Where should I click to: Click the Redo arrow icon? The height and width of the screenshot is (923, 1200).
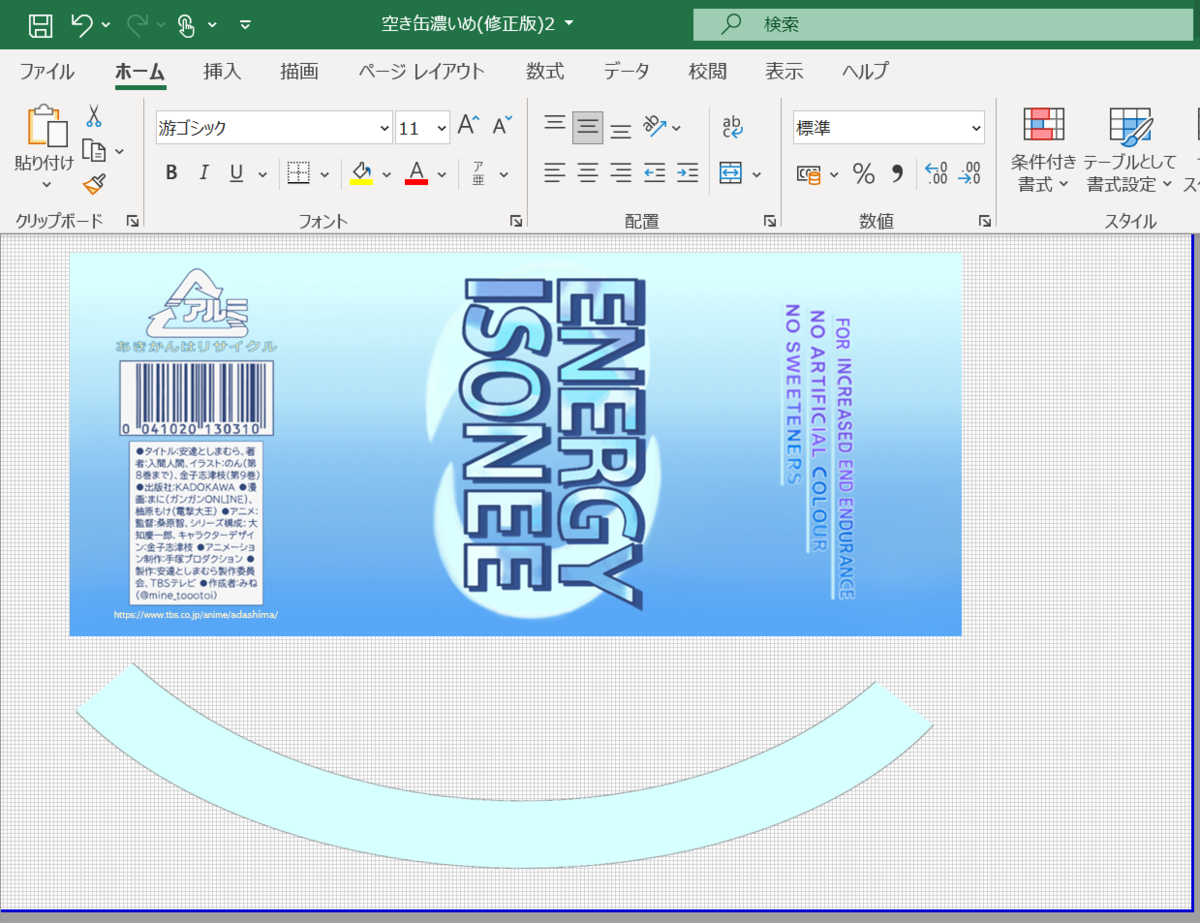coord(137,24)
